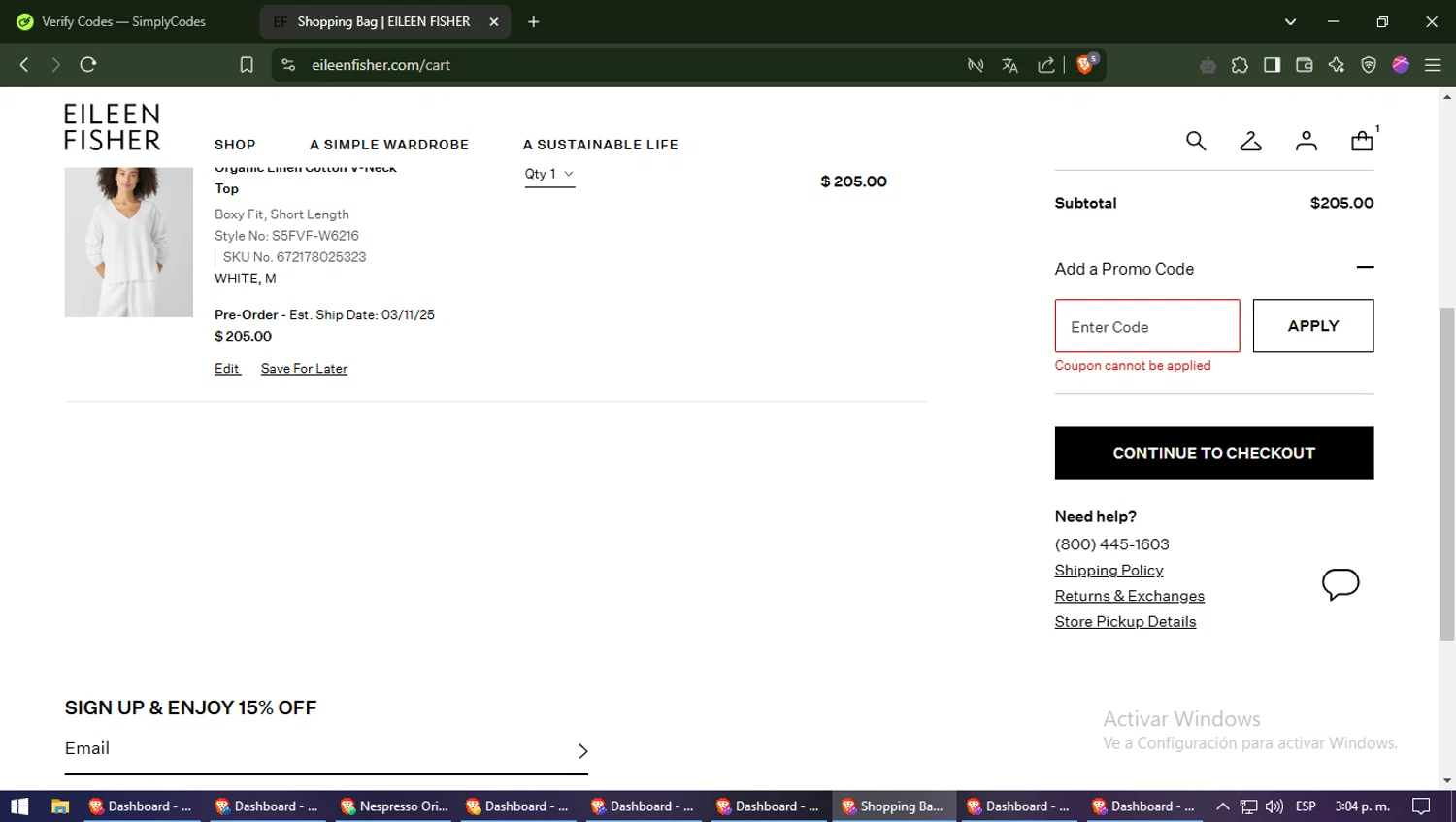Go forward in browser history
Screen dimensions: 1456x822
55,65
